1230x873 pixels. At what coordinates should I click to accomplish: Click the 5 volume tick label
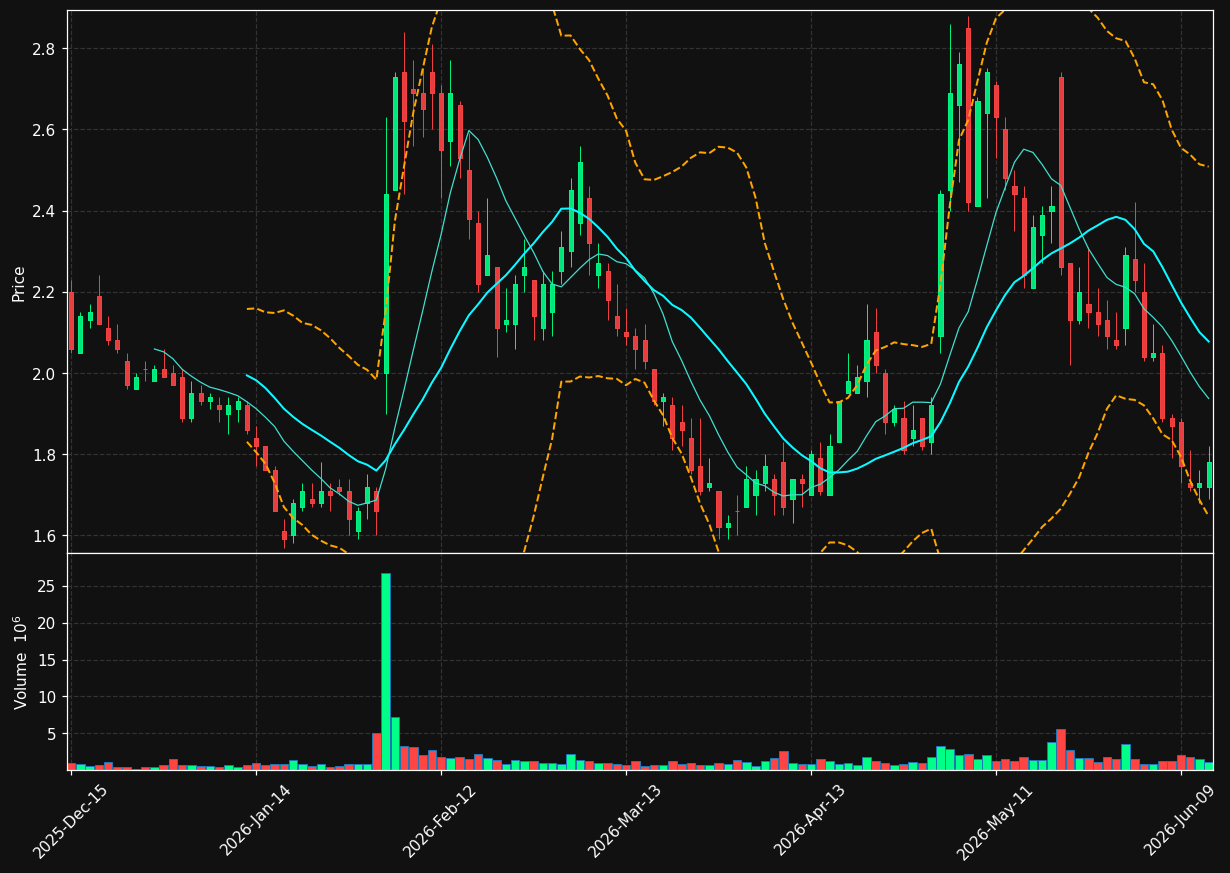coord(54,734)
